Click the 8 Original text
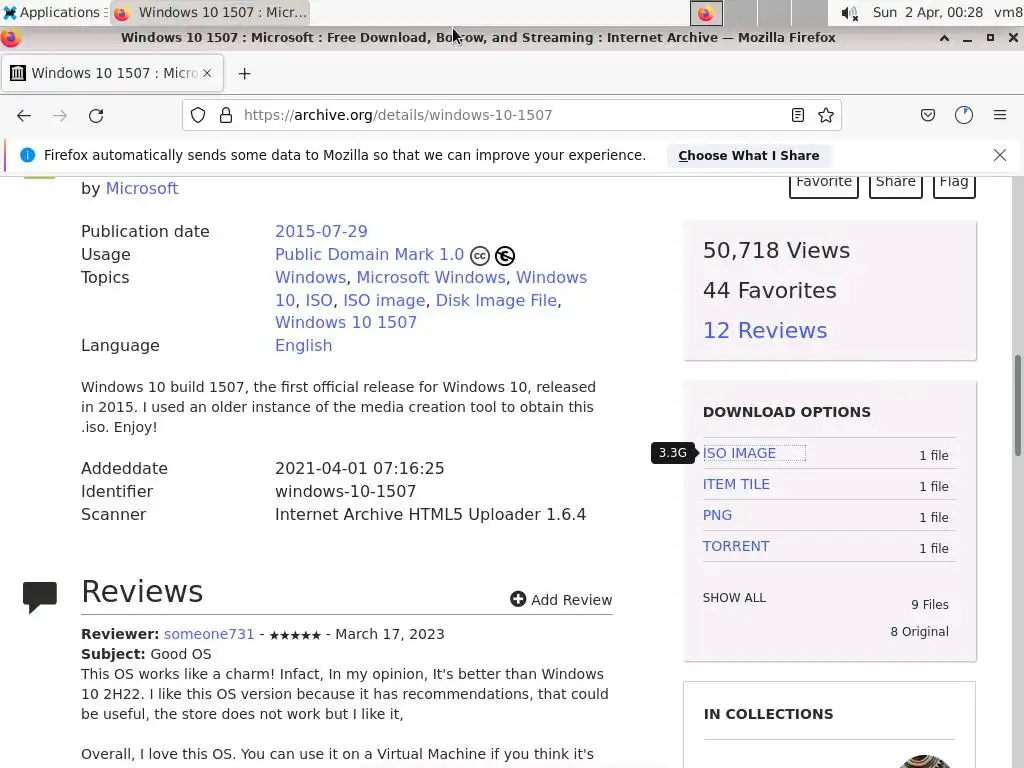Viewport: 1024px width, 768px height. [920, 632]
